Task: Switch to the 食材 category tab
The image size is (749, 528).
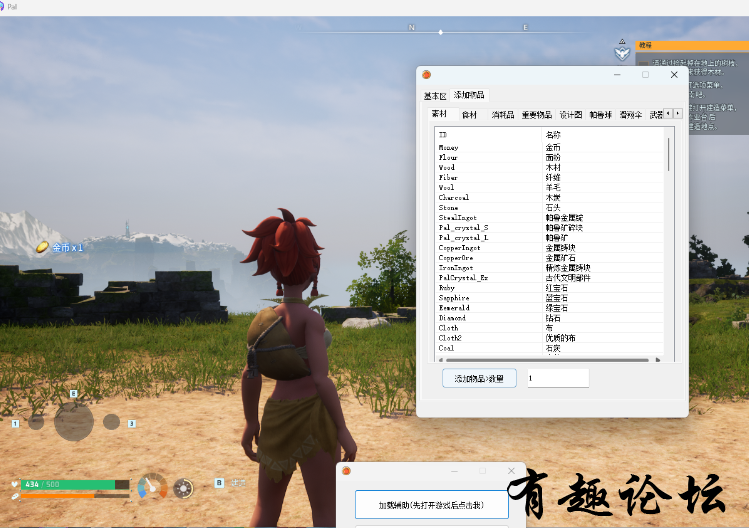Action: tap(470, 115)
